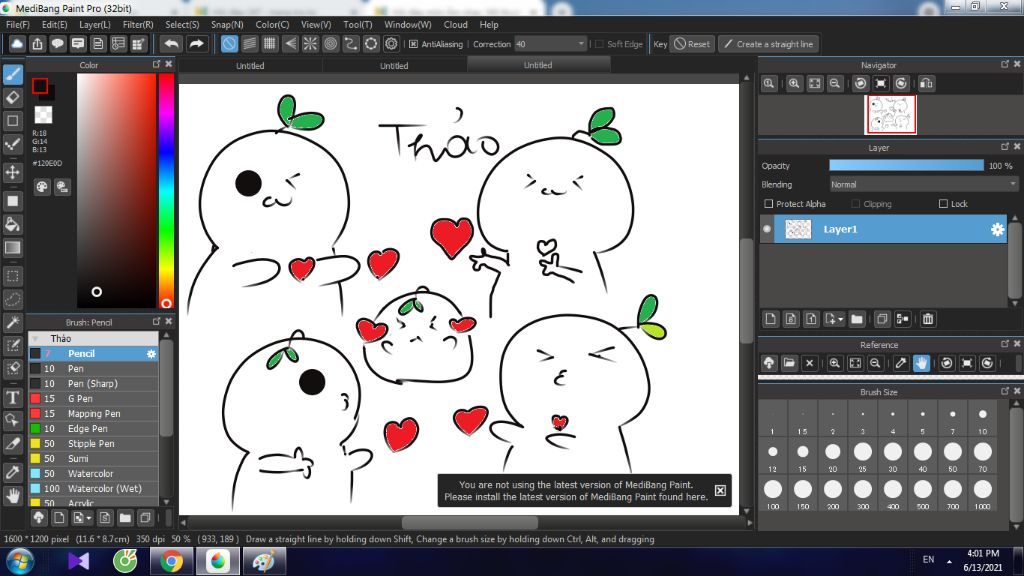1024x576 pixels.
Task: Collapse the Thảo brush group
Action: [x=35, y=338]
